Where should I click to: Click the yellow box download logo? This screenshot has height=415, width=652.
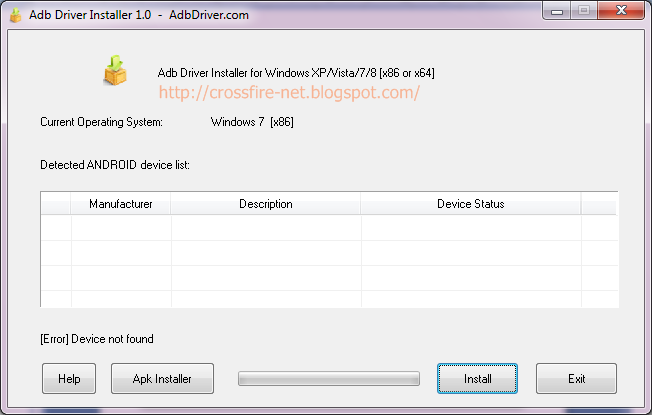coord(116,72)
